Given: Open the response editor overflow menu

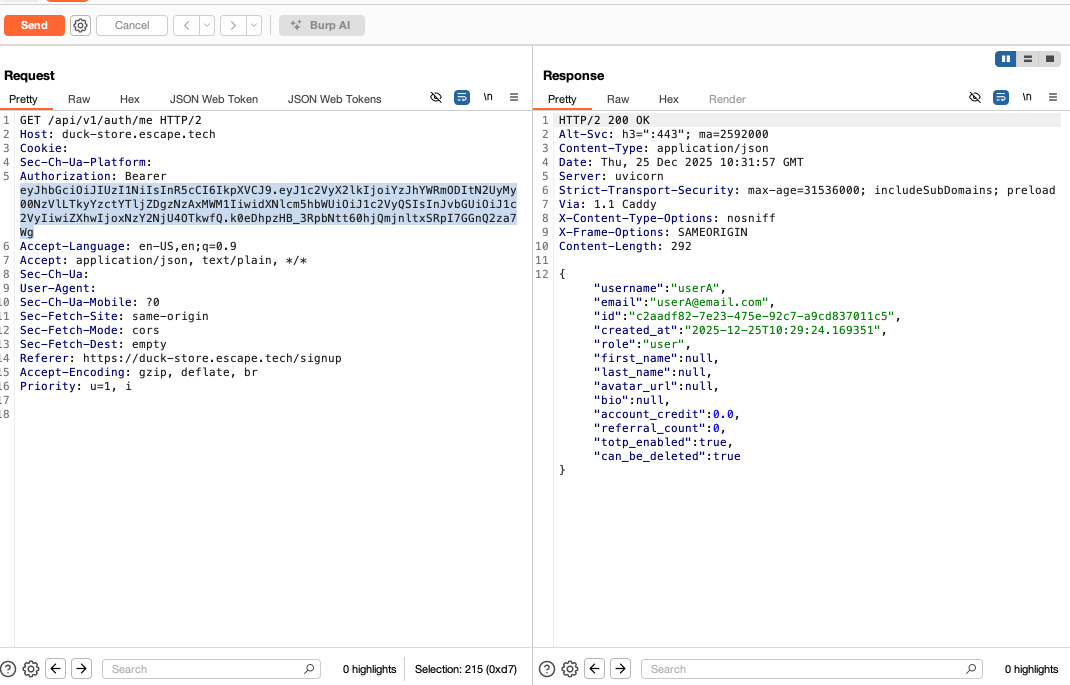Looking at the screenshot, I should click(x=1052, y=97).
